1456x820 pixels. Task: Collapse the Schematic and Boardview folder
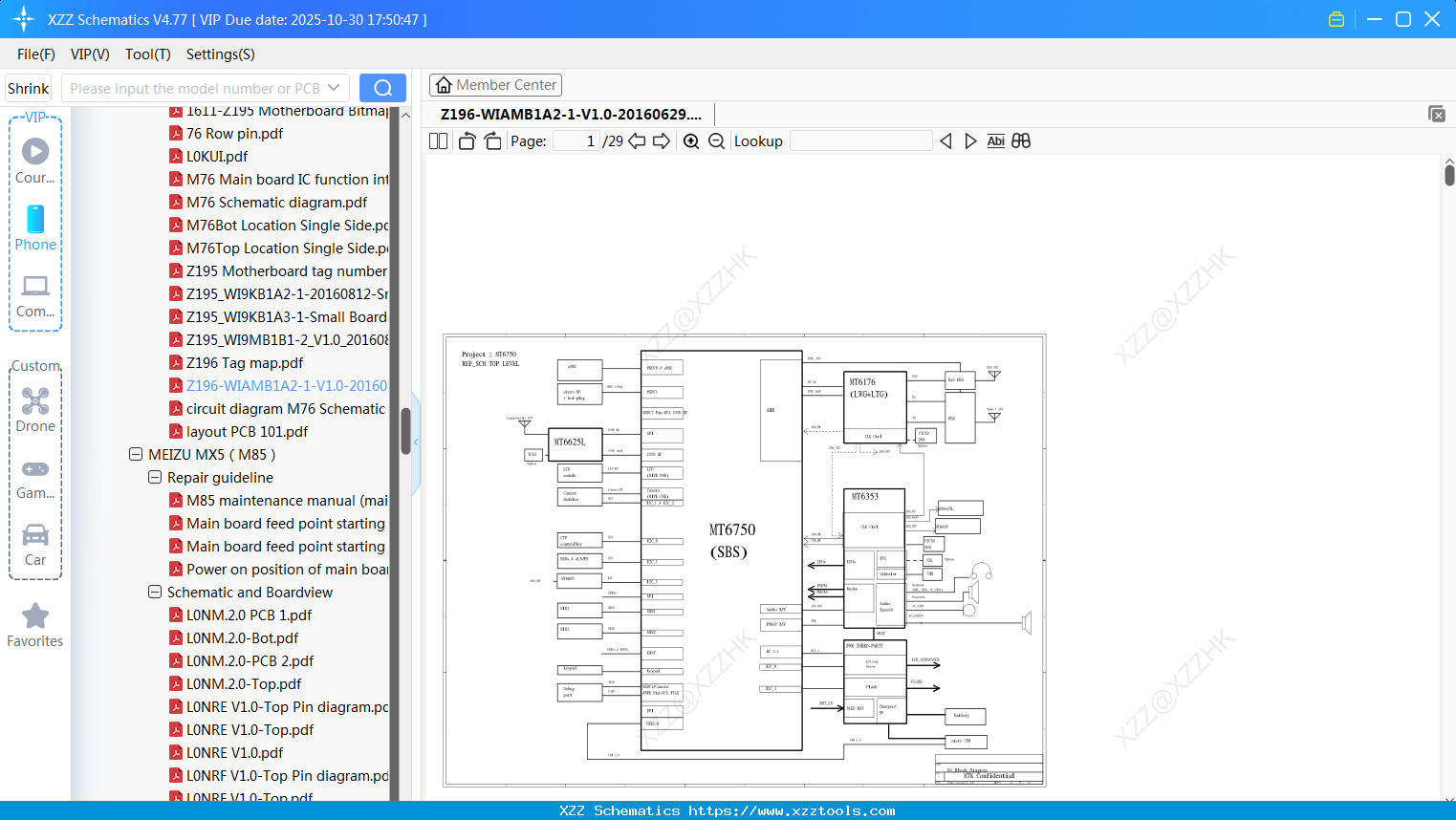155,593
